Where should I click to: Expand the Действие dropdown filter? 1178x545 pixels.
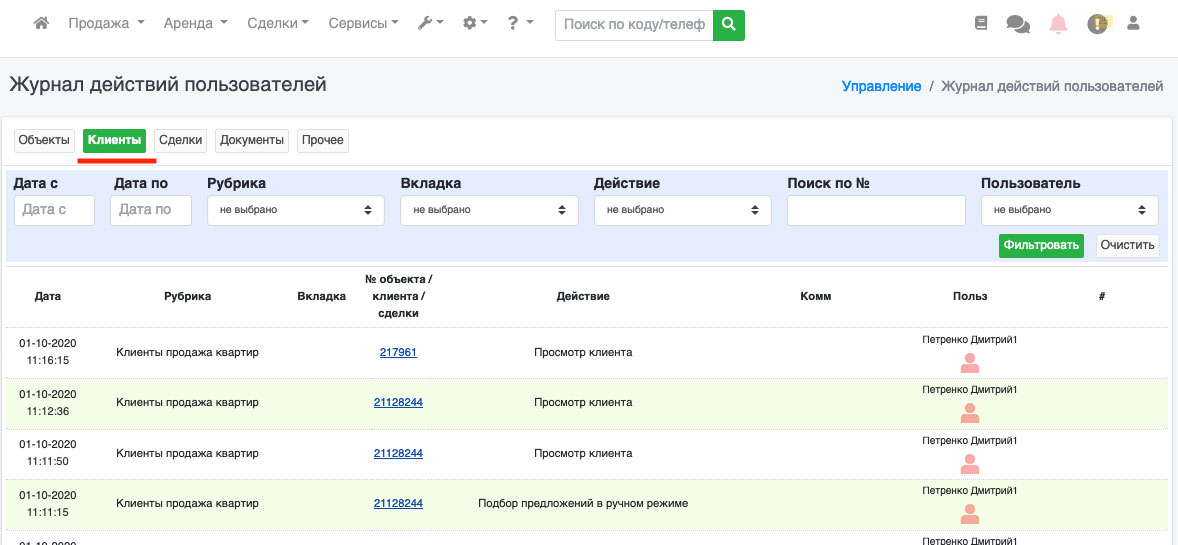click(x=682, y=210)
